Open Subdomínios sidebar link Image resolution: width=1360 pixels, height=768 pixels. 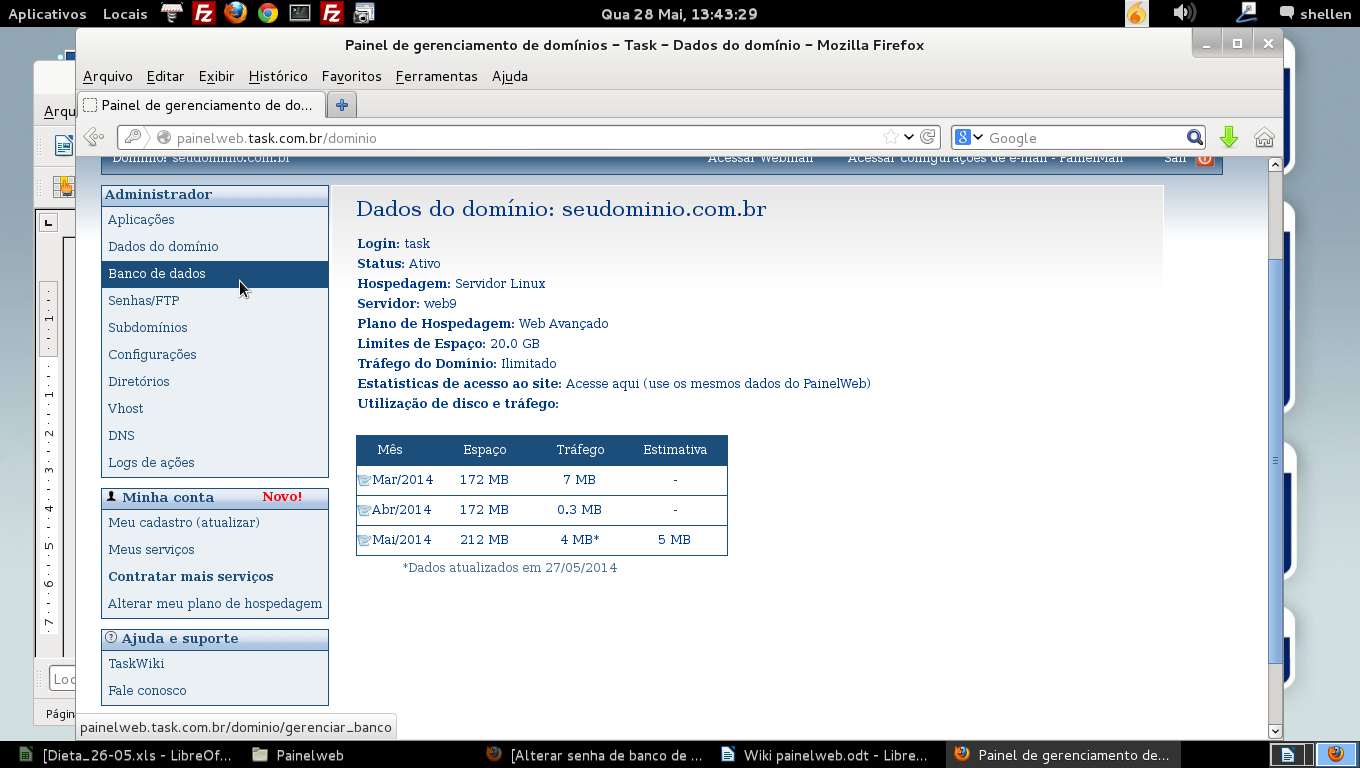148,328
